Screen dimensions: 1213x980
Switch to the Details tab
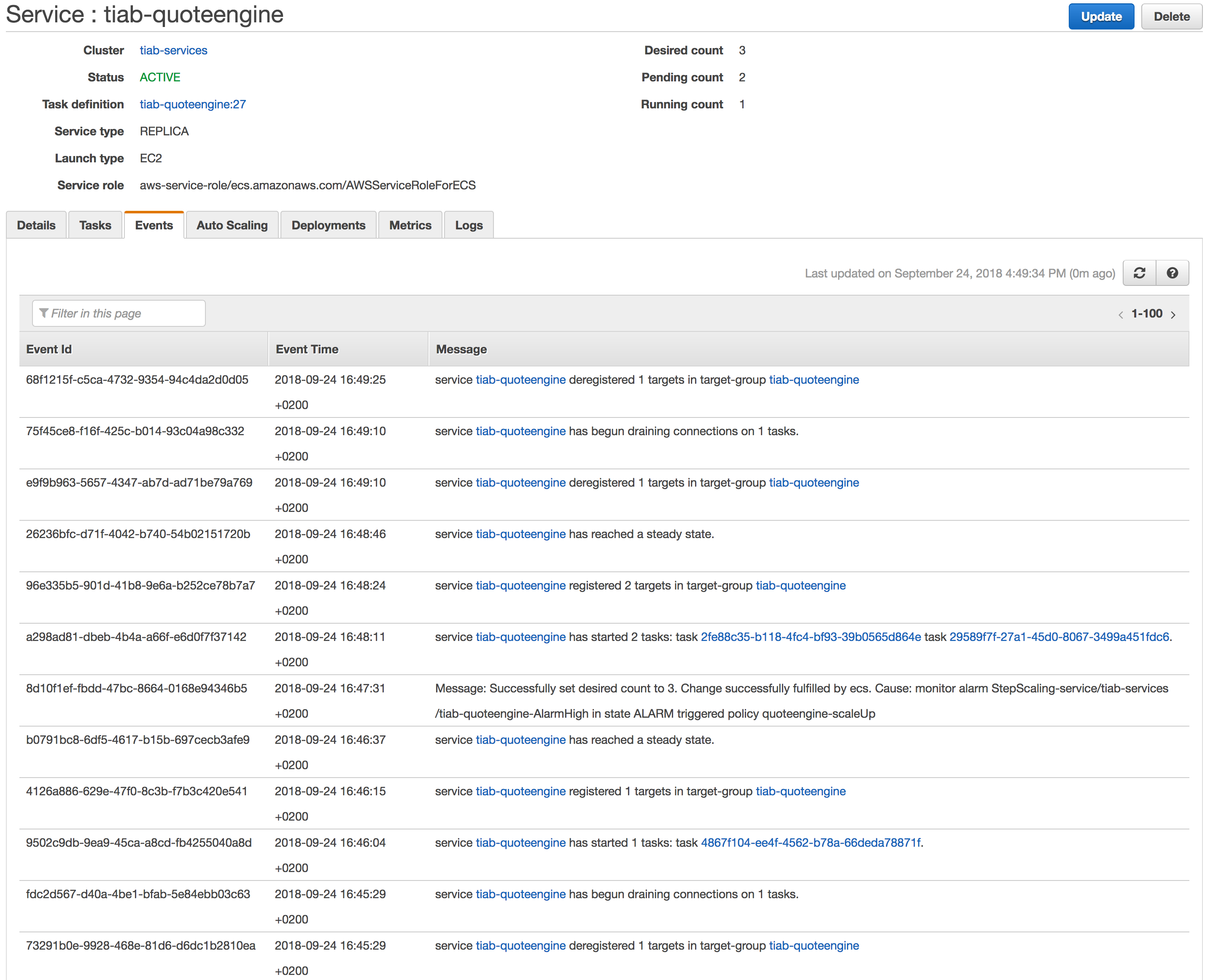(36, 225)
